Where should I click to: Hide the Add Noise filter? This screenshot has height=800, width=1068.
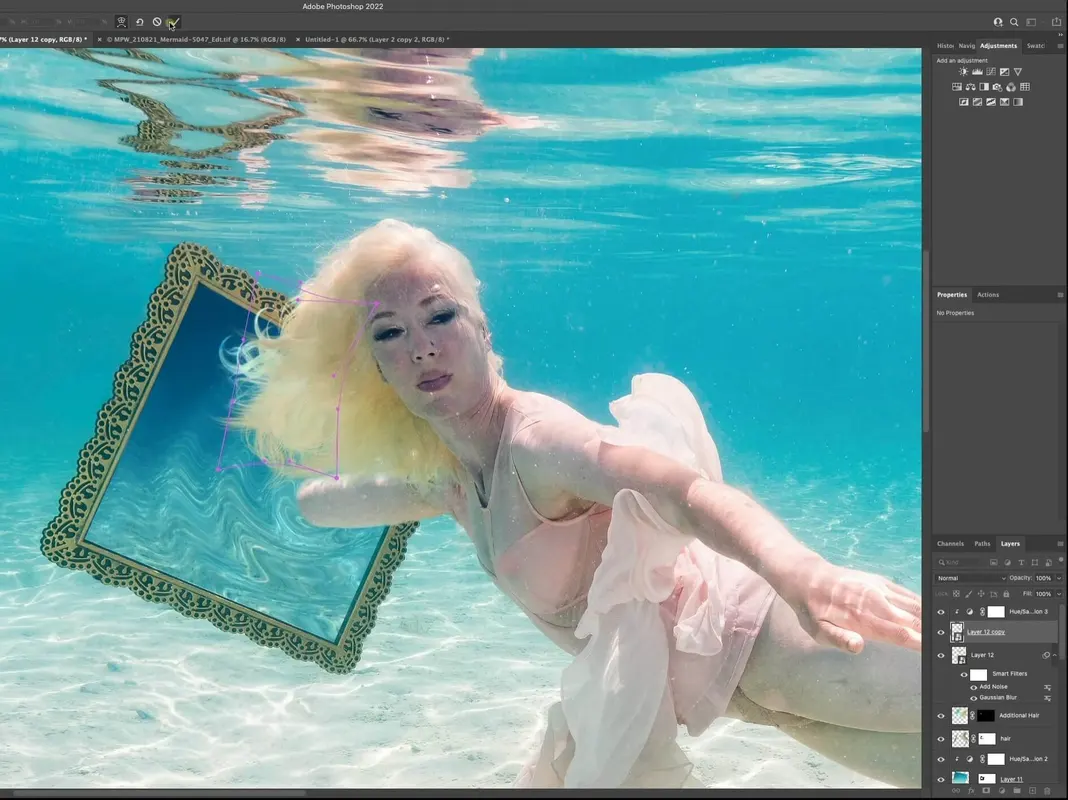974,688
